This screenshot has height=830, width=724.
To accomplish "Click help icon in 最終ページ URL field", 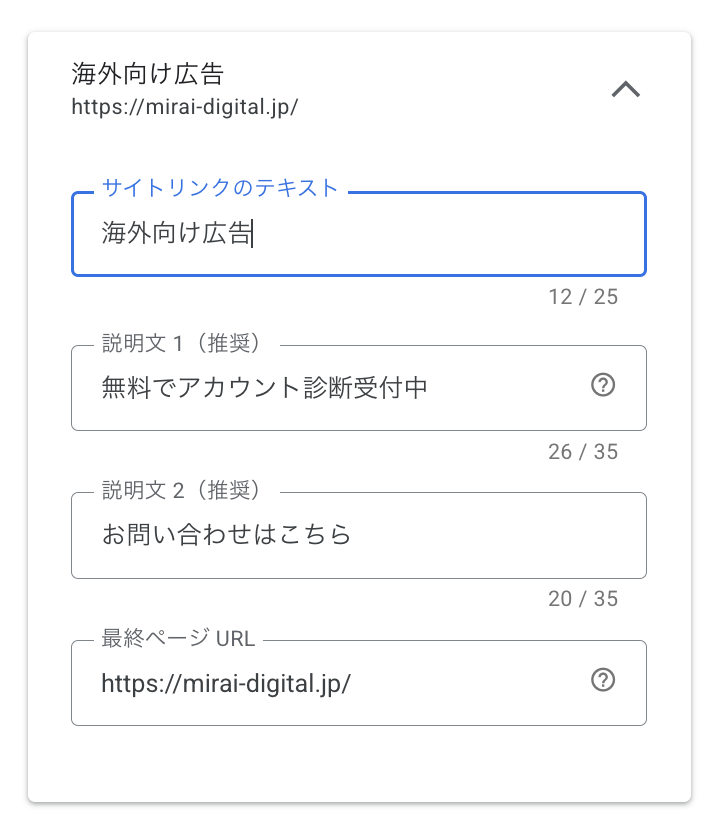I will point(603,681).
